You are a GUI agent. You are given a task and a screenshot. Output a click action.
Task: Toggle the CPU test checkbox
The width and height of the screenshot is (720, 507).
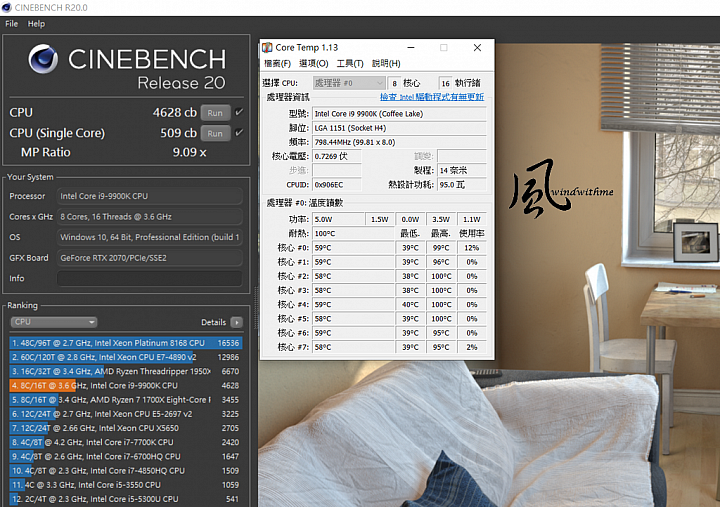(x=239, y=112)
